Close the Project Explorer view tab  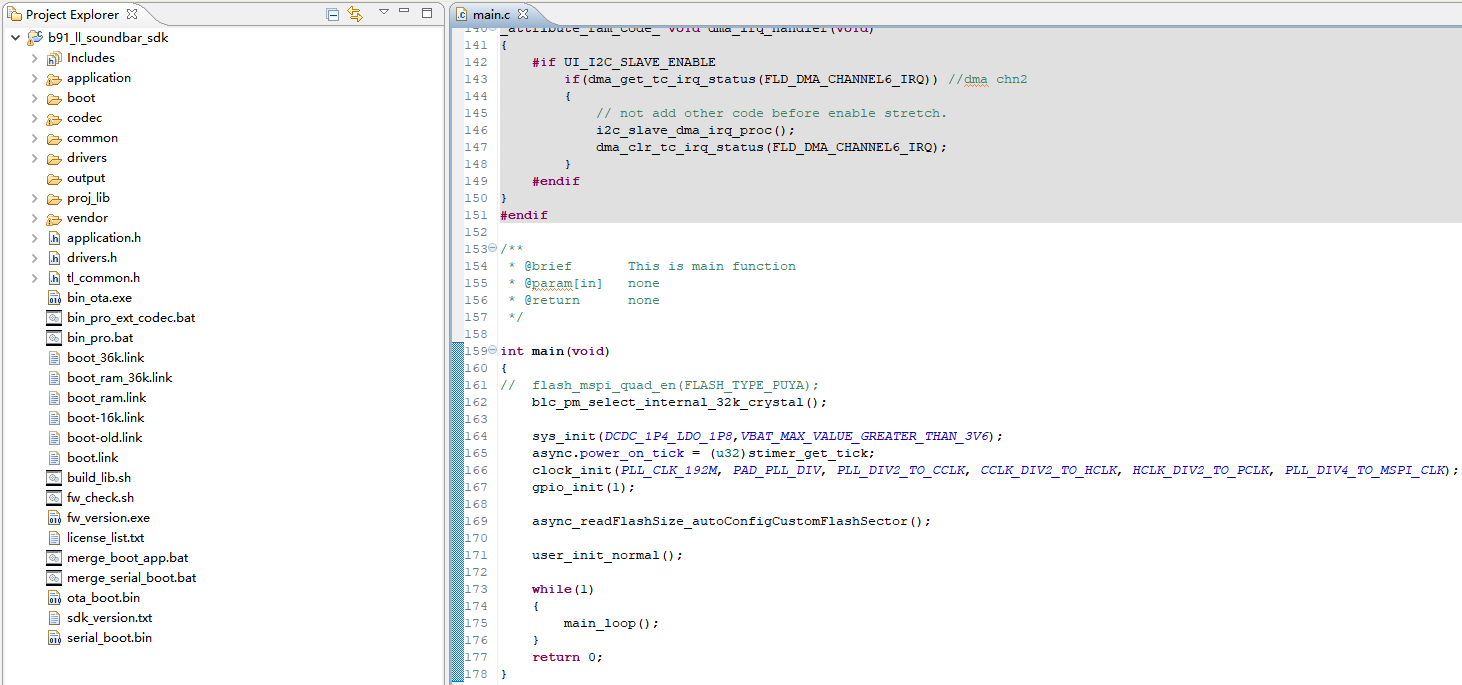(133, 14)
